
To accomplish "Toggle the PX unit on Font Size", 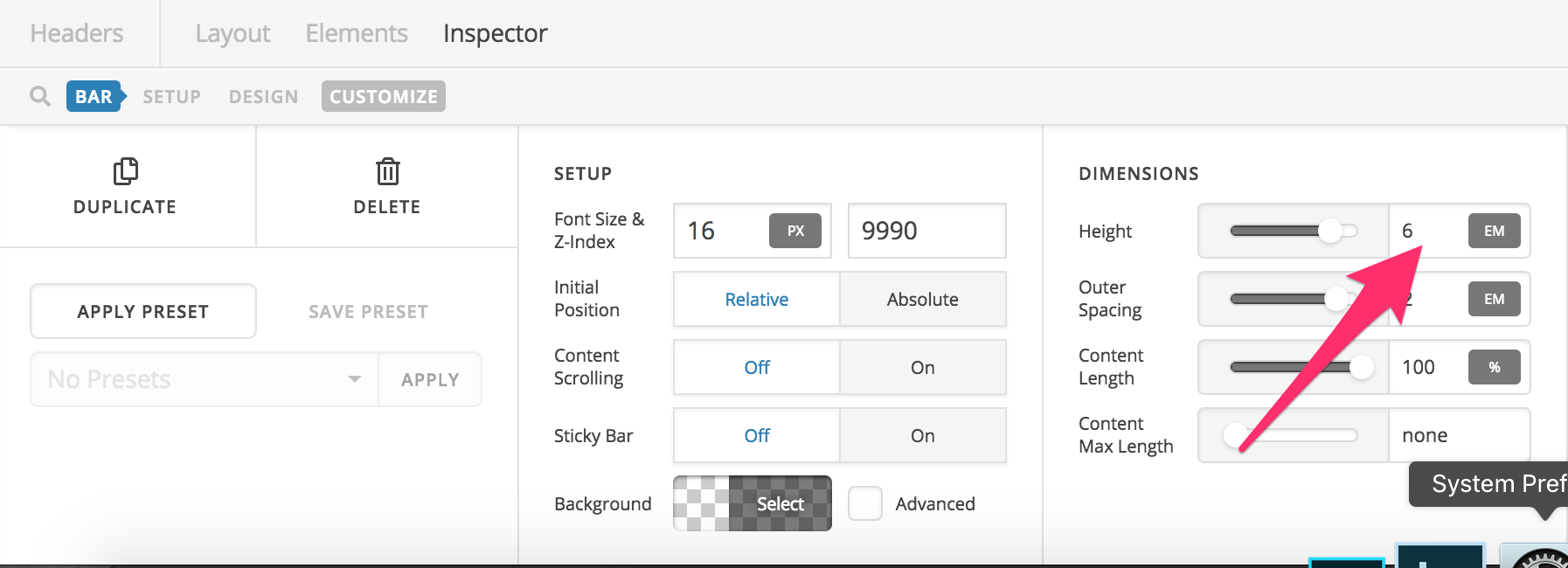I will point(794,231).
